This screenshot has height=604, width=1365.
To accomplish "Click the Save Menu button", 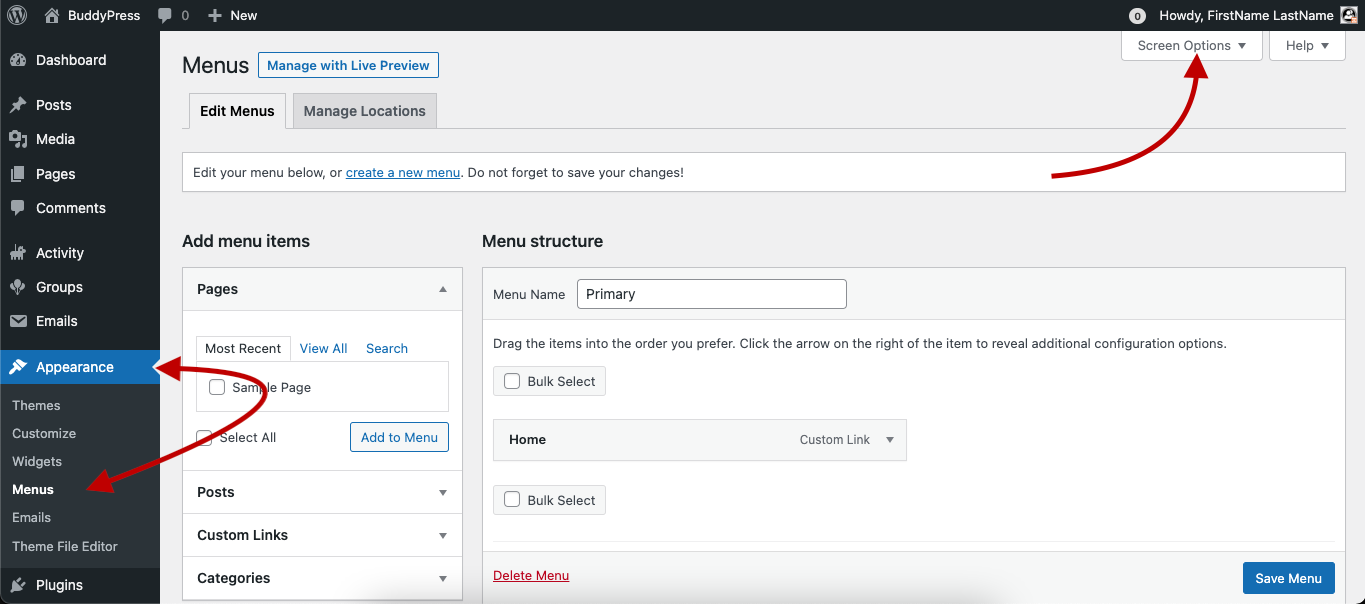I will tap(1289, 578).
